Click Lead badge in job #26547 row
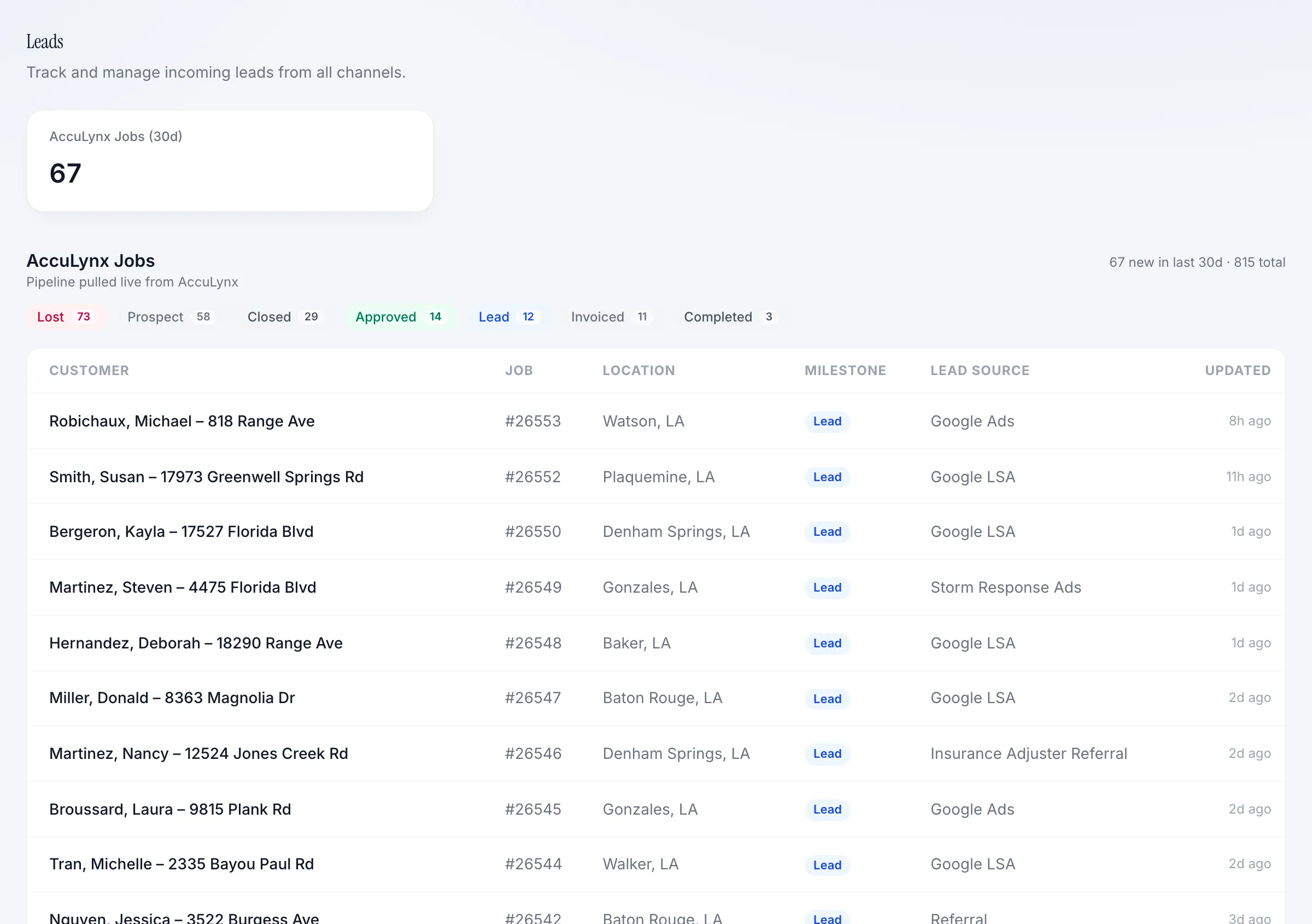 pos(827,699)
